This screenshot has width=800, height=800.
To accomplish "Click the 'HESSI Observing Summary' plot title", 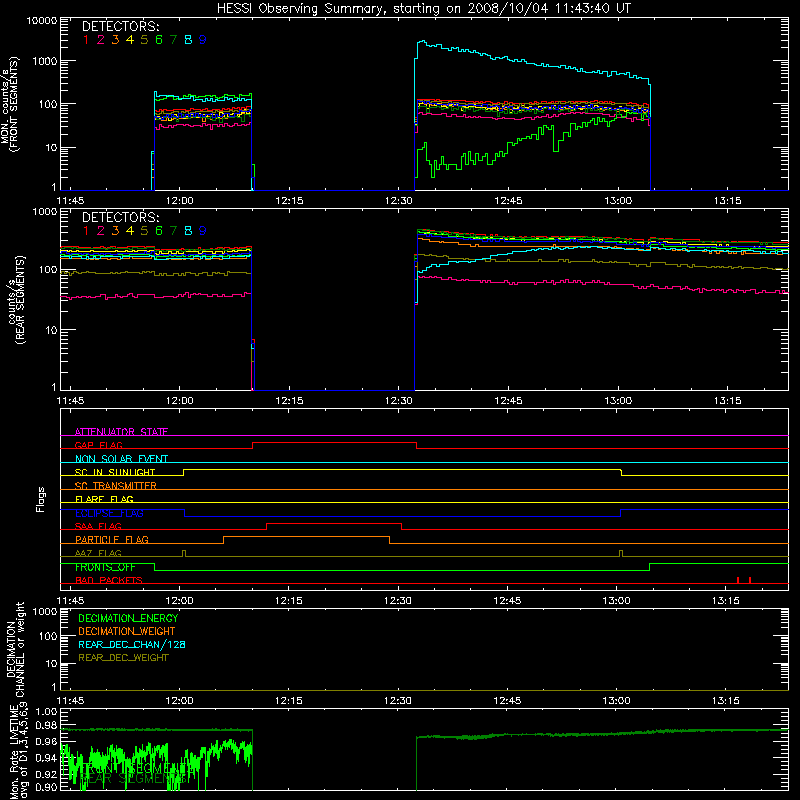I will 423,9.
